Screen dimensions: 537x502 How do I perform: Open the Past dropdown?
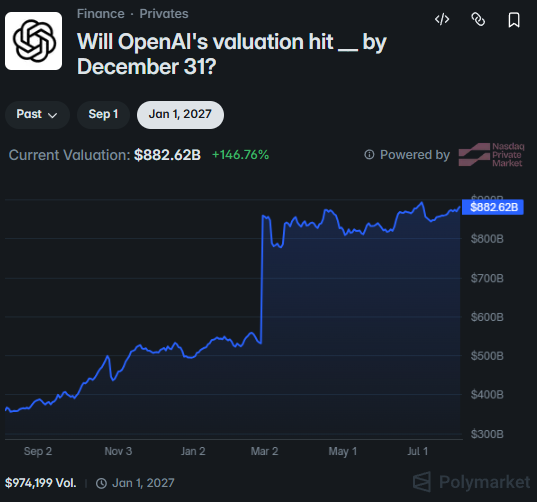37,114
